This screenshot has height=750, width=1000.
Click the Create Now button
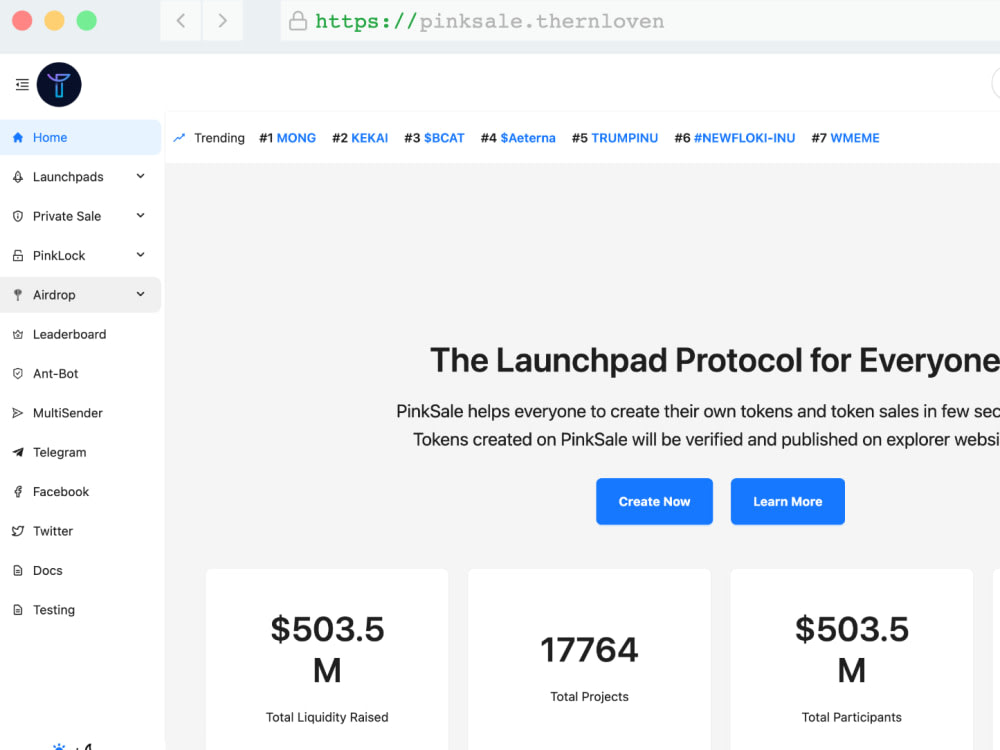tap(654, 501)
